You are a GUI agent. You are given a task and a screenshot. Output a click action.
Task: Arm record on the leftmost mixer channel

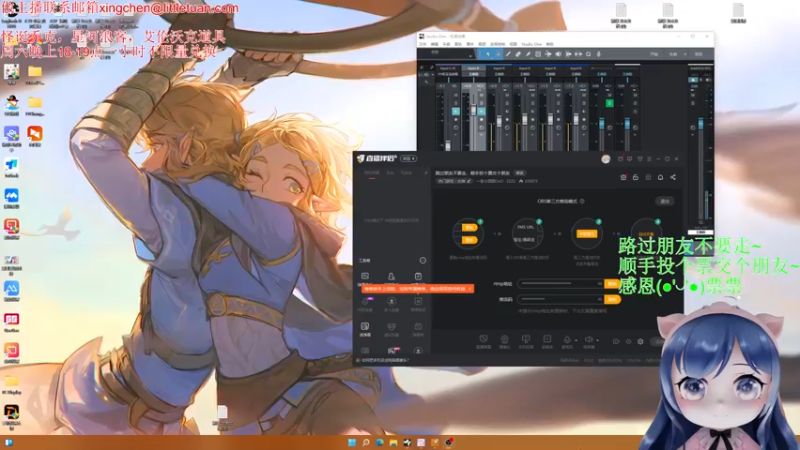pyautogui.click(x=456, y=119)
